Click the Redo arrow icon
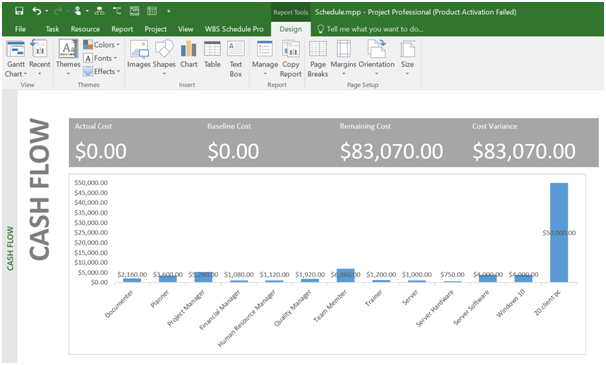Image resolution: width=606 pixels, height=365 pixels. 58,11
